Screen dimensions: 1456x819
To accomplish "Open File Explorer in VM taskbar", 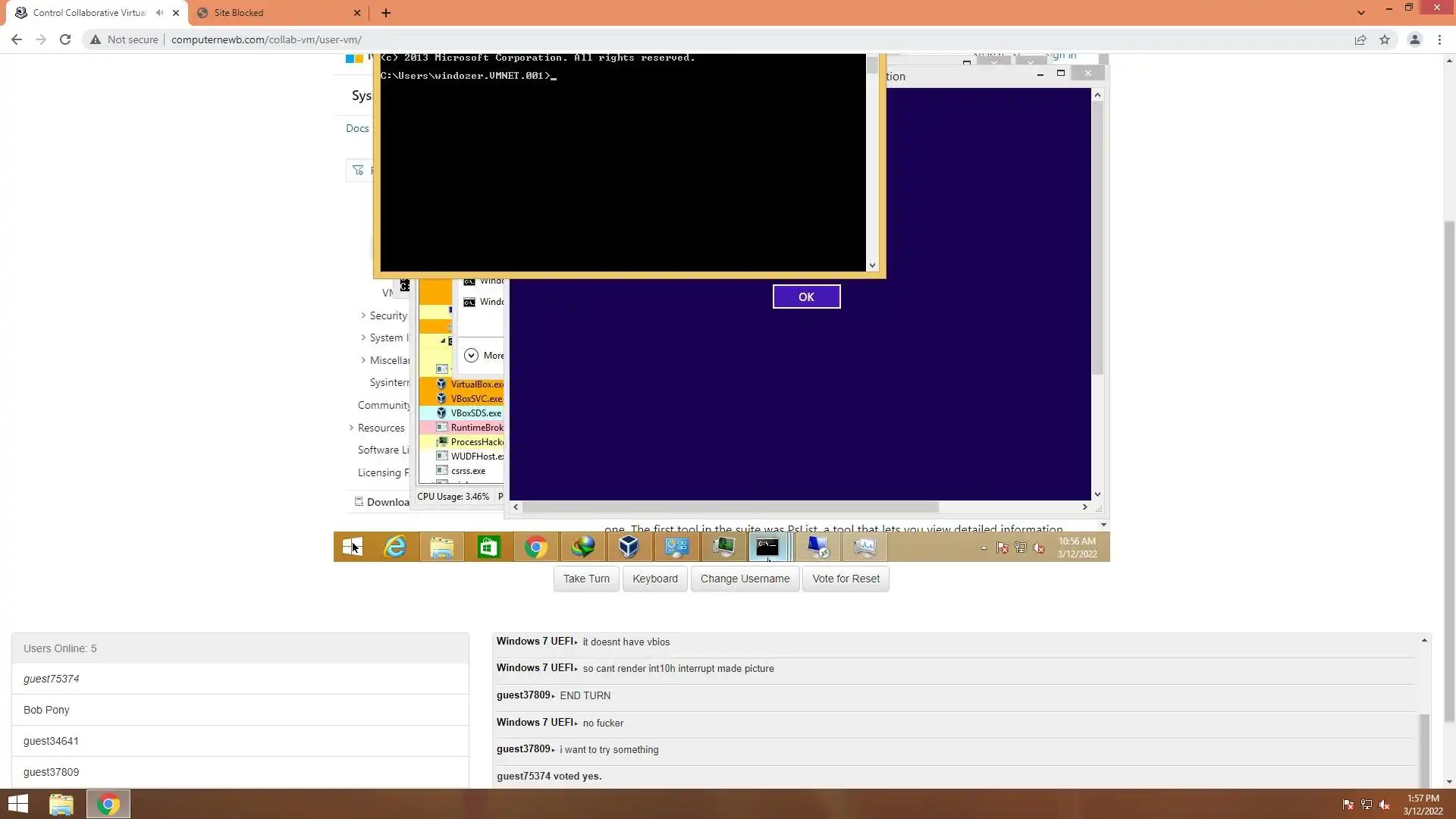I will [x=441, y=547].
